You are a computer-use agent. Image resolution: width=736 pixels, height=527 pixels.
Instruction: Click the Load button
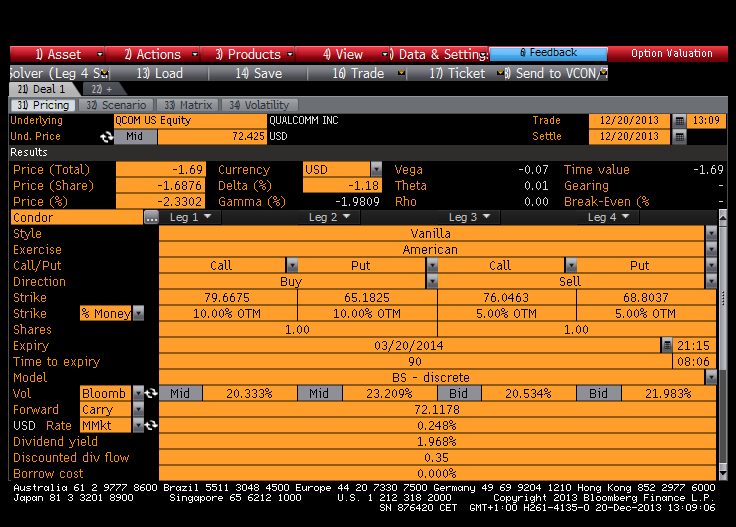(160, 74)
